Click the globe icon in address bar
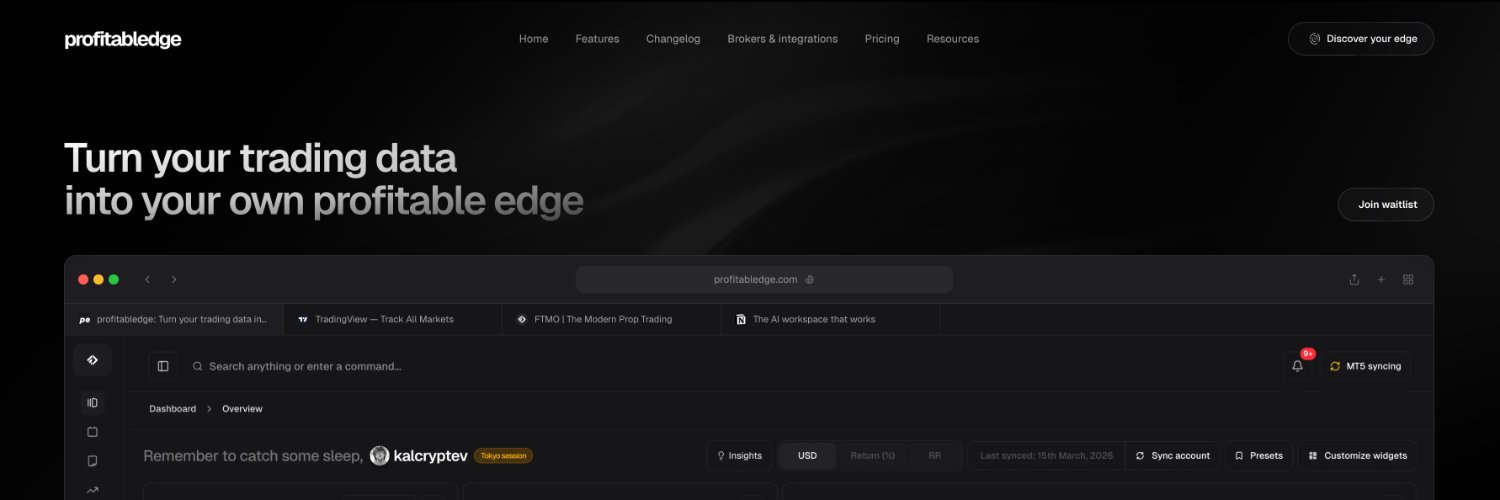Image resolution: width=1500 pixels, height=500 pixels. click(x=810, y=280)
